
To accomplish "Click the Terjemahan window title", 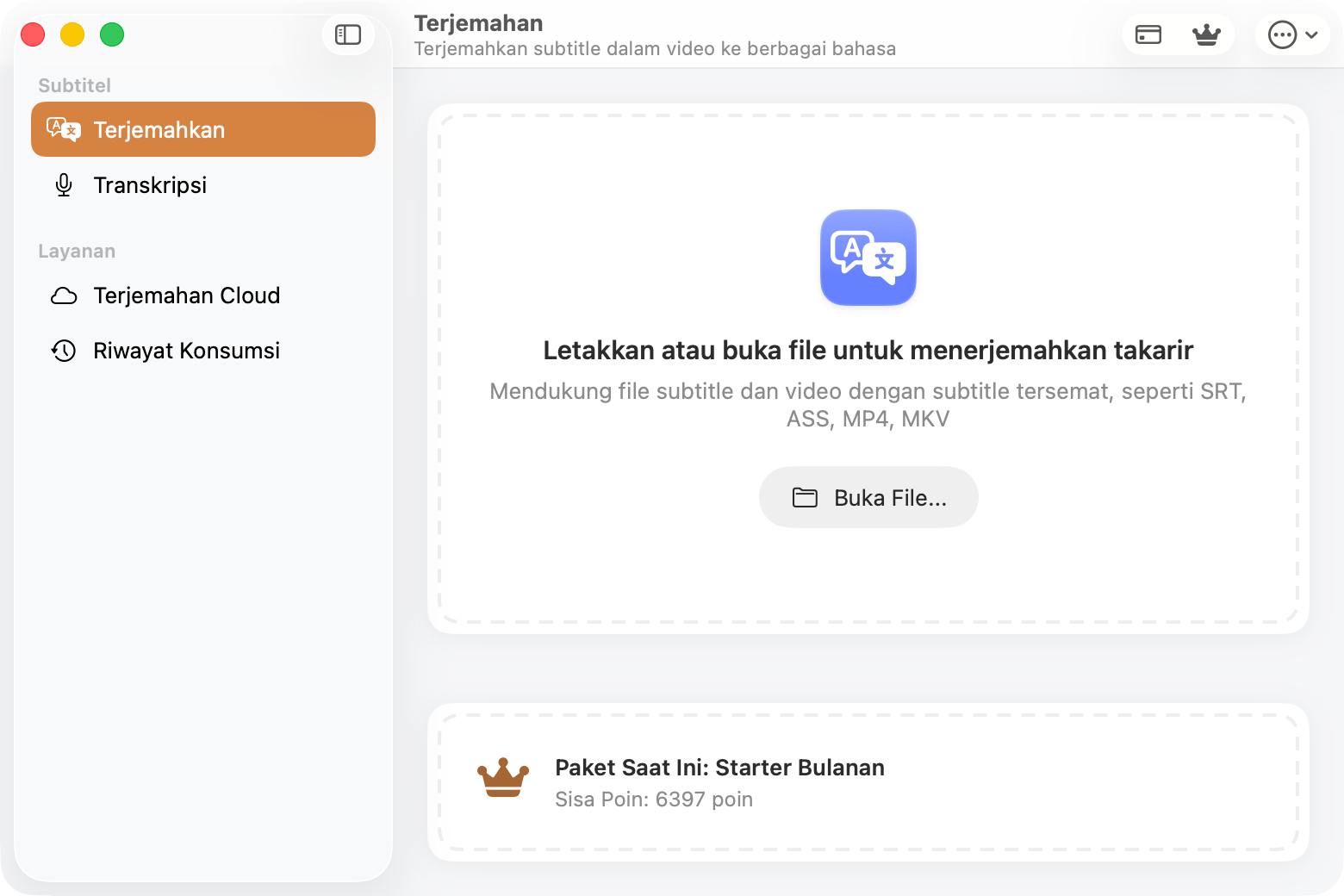I will [x=478, y=23].
